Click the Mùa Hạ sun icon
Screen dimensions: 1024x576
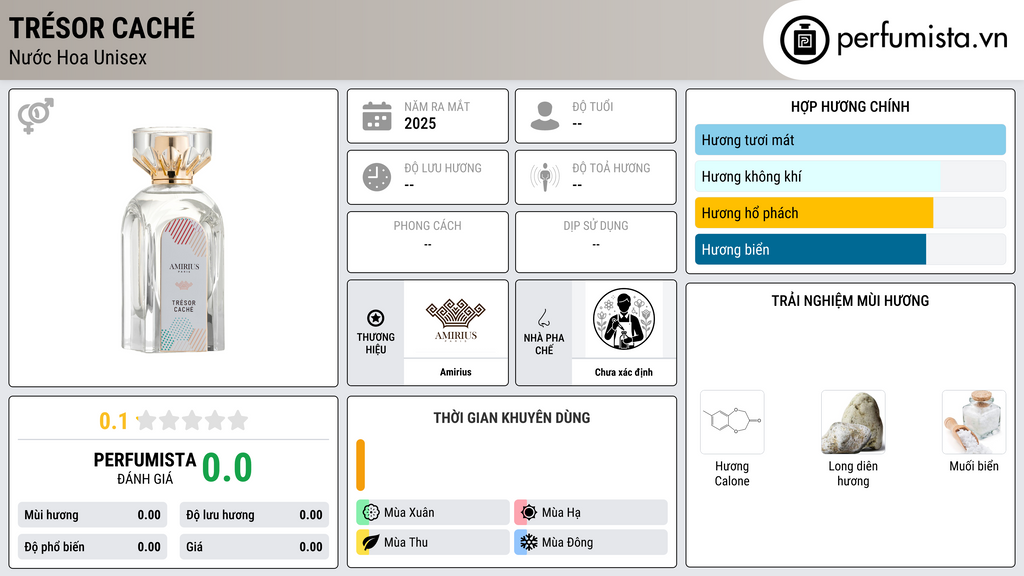(529, 513)
